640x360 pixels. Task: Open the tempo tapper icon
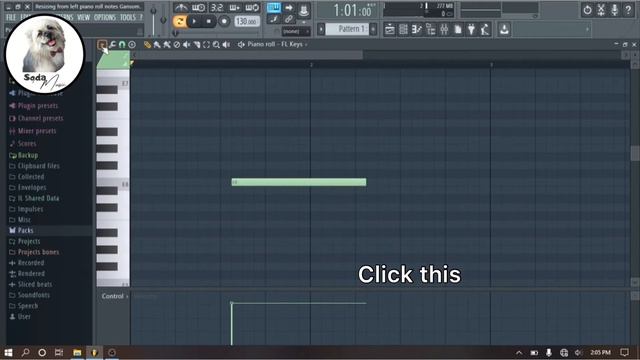(485, 29)
